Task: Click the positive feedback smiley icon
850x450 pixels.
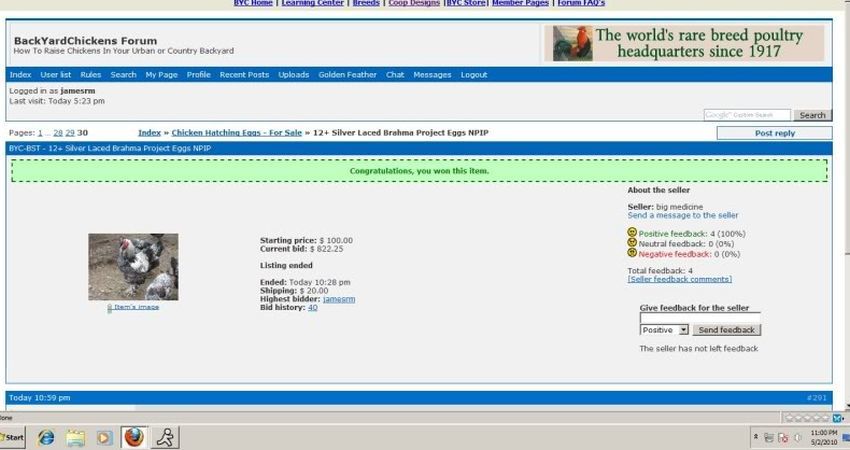Action: tap(632, 233)
